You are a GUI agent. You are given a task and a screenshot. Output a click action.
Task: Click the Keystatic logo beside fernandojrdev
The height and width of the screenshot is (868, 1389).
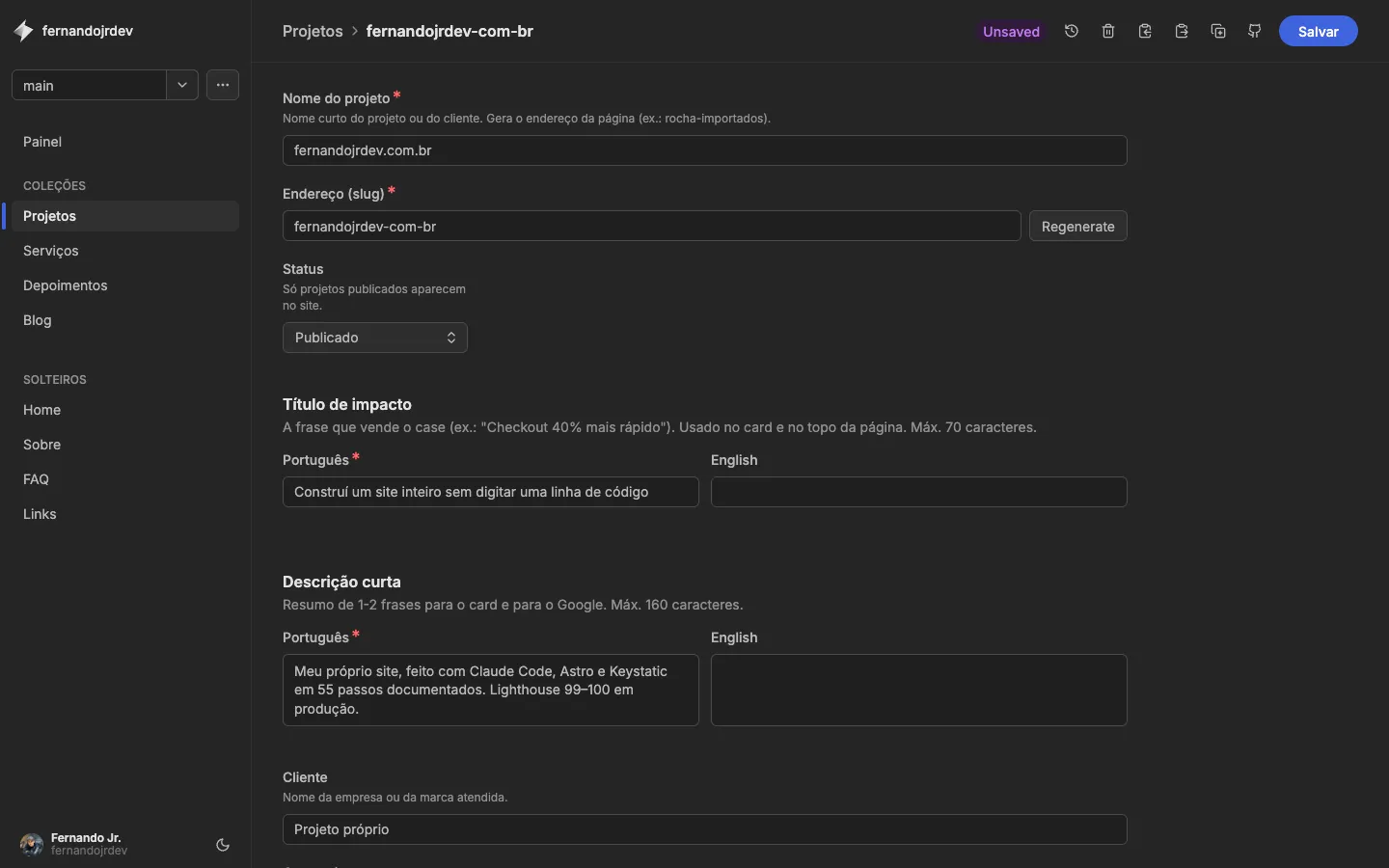(x=23, y=31)
